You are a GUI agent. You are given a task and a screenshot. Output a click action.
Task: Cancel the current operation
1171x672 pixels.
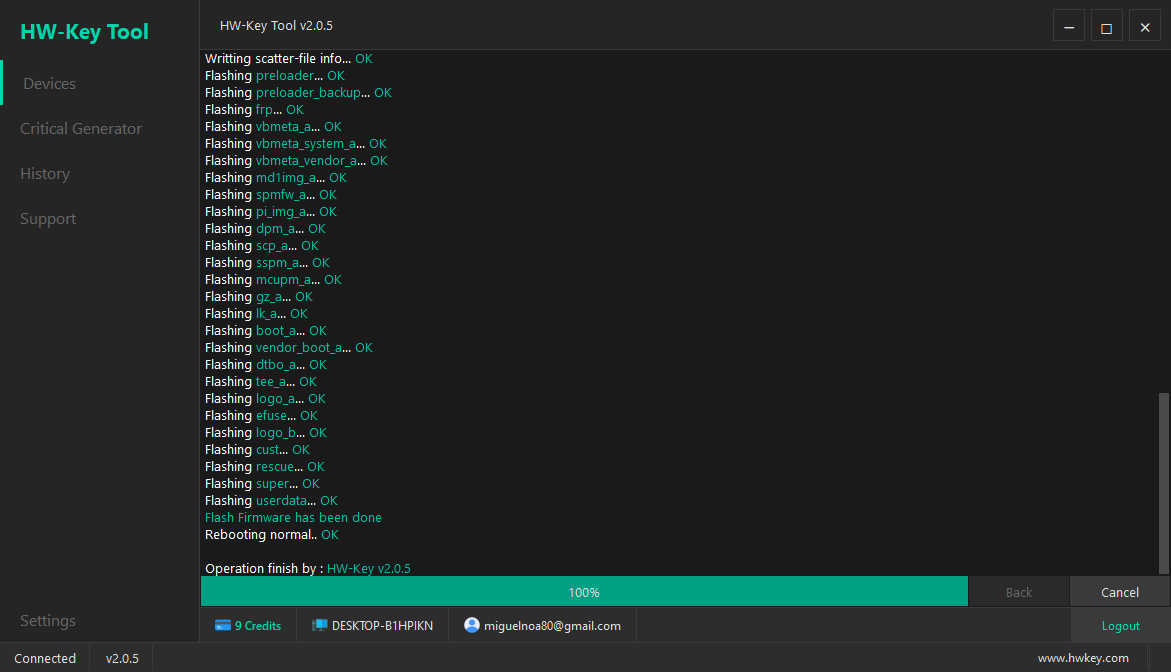click(1119, 591)
